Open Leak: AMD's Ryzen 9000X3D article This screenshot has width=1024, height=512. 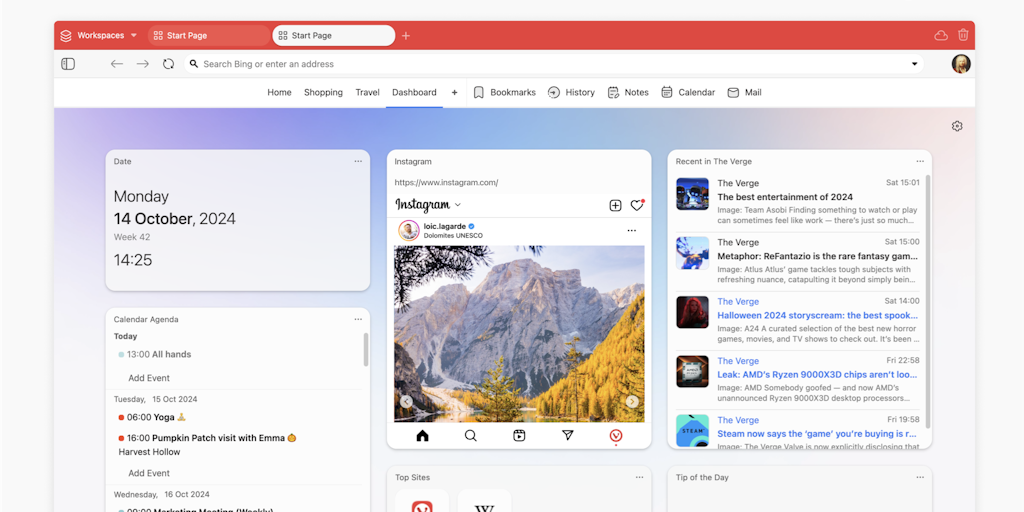[x=818, y=375]
